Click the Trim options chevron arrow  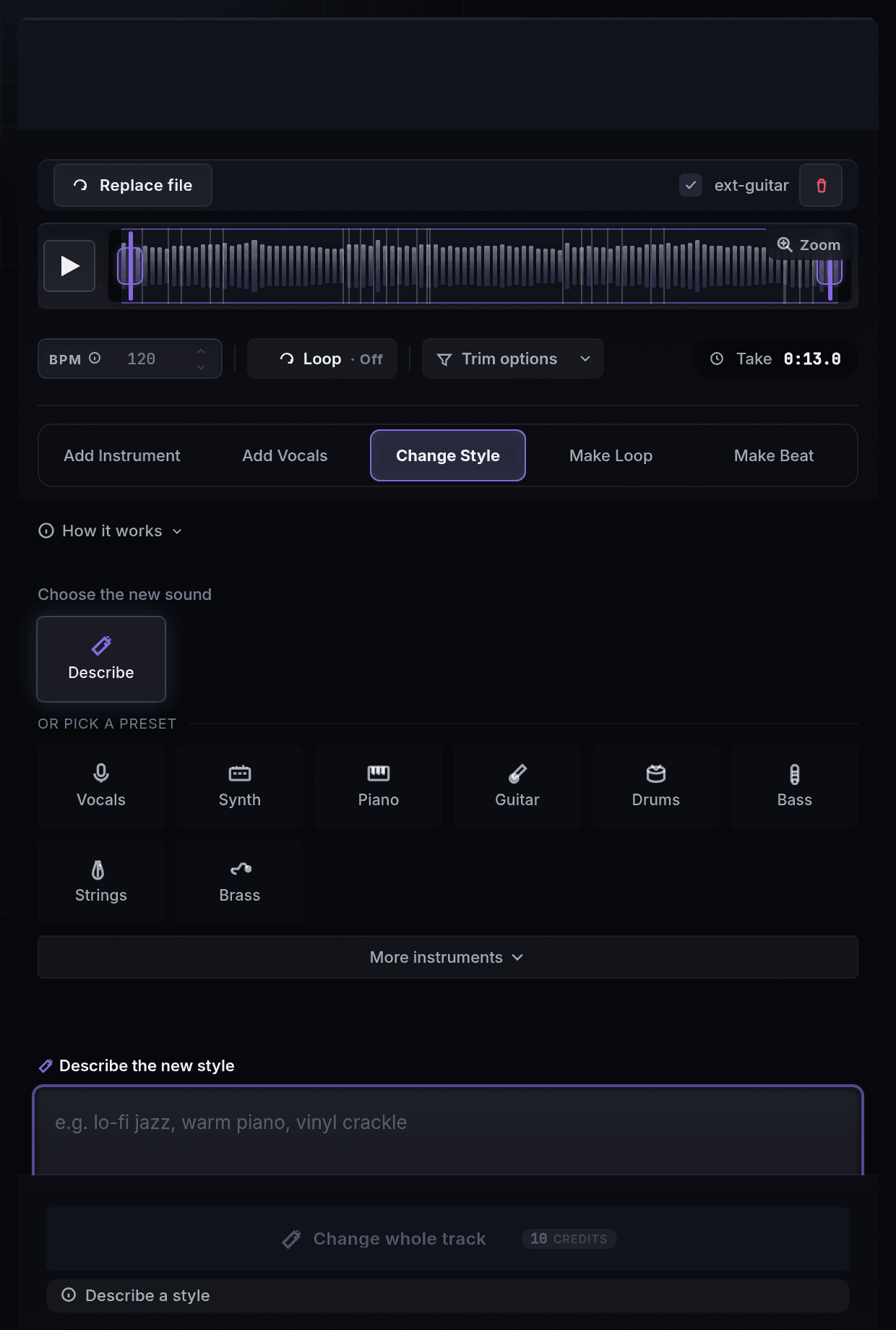[x=585, y=359]
